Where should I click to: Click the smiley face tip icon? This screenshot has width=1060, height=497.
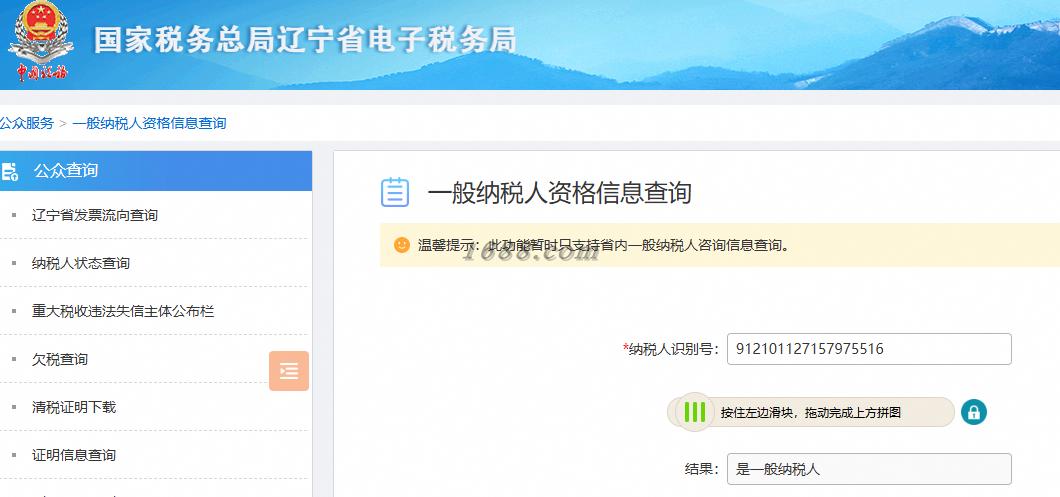click(402, 245)
